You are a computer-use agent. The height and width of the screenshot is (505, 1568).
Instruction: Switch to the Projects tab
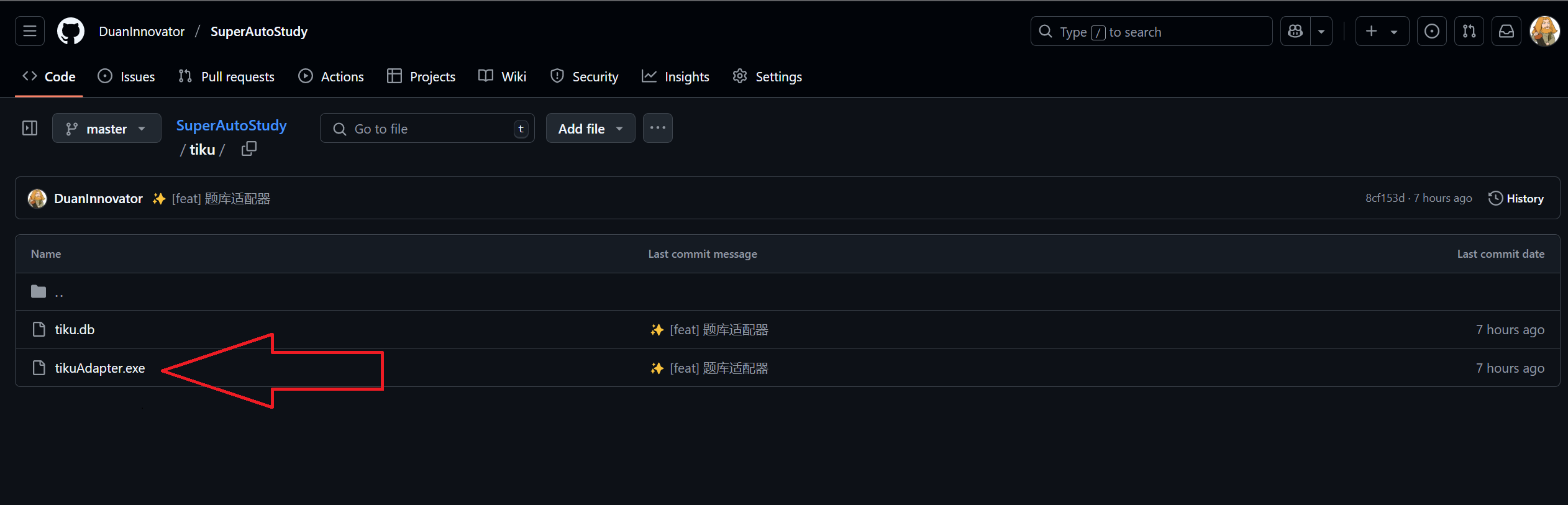[x=421, y=76]
